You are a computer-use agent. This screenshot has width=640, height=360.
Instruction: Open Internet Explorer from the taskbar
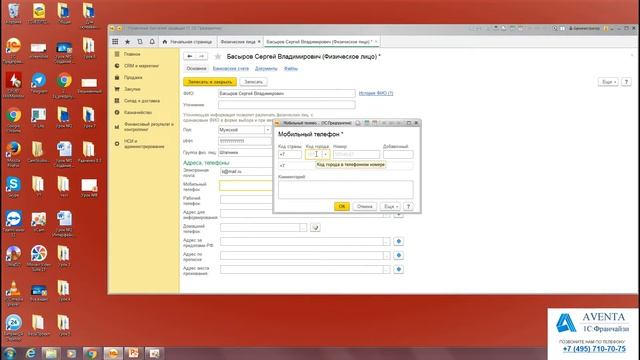pyautogui.click(x=31, y=353)
